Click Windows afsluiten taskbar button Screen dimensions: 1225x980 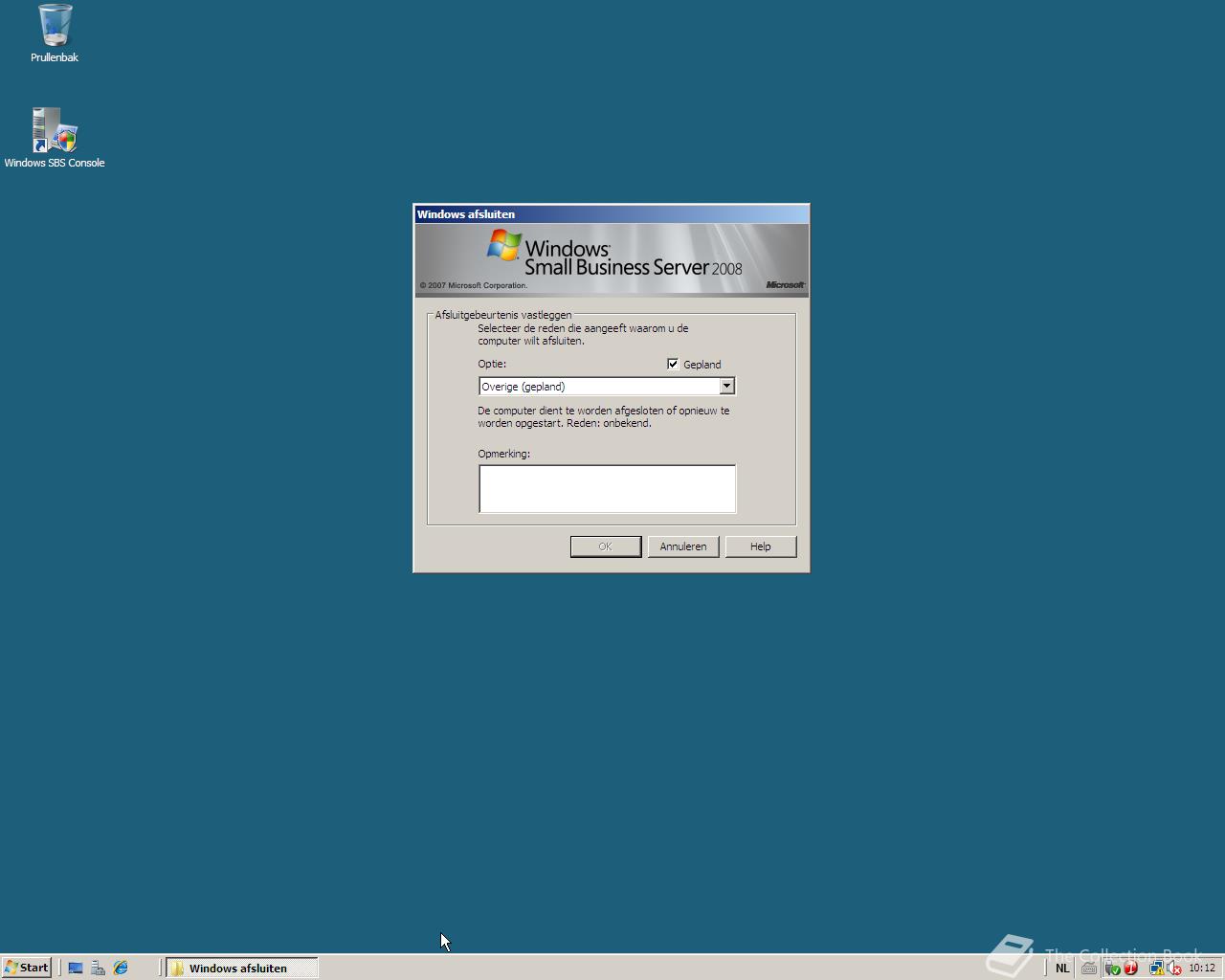click(x=242, y=969)
